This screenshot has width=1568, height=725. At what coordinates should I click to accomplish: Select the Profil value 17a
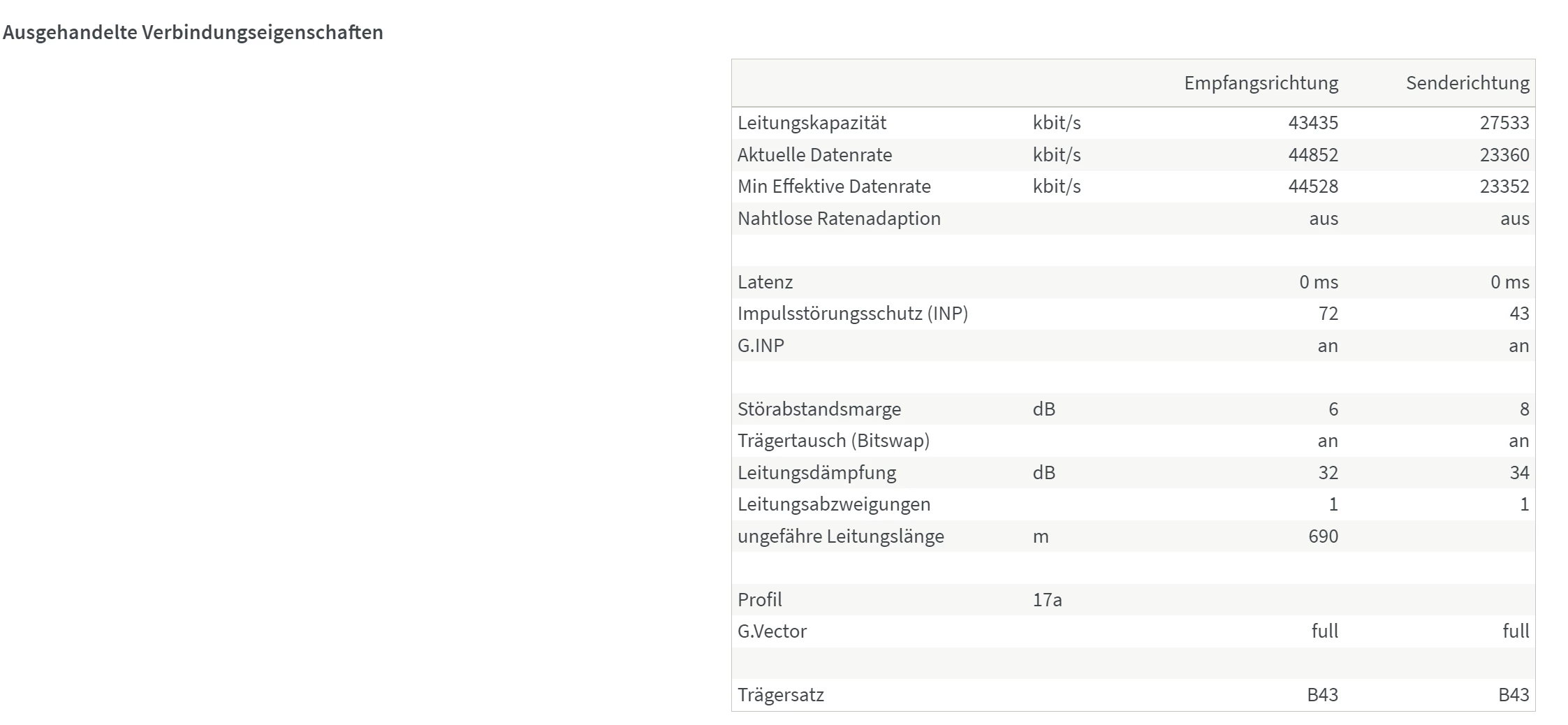click(x=1047, y=600)
